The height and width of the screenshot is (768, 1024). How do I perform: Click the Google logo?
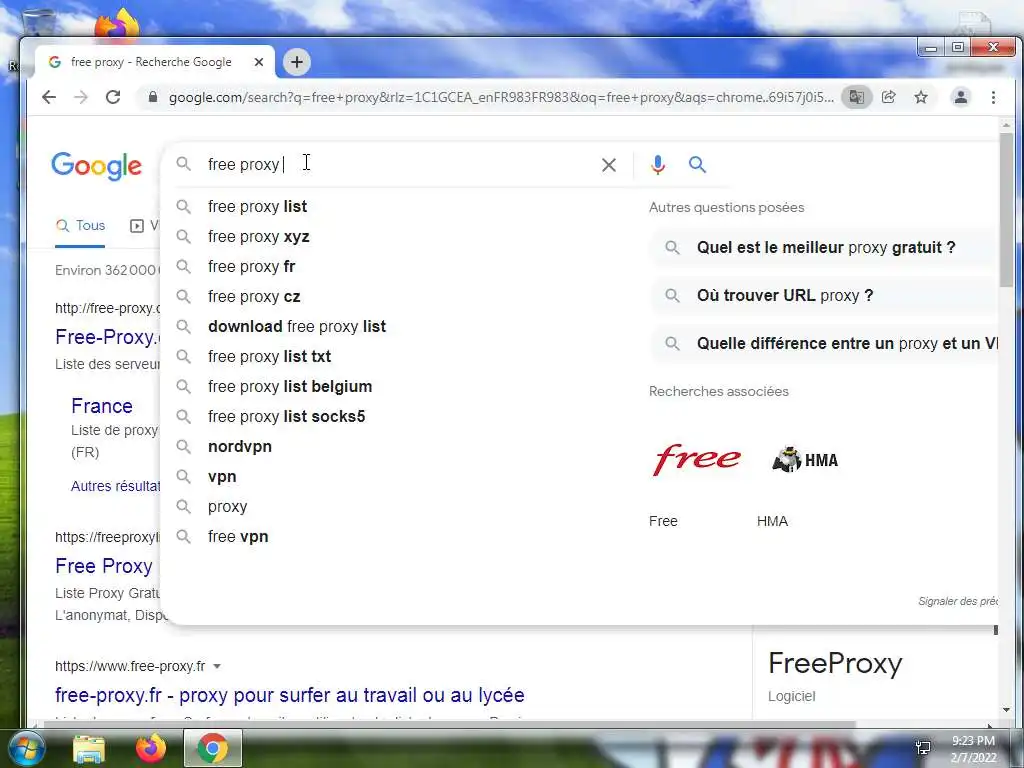click(96, 166)
